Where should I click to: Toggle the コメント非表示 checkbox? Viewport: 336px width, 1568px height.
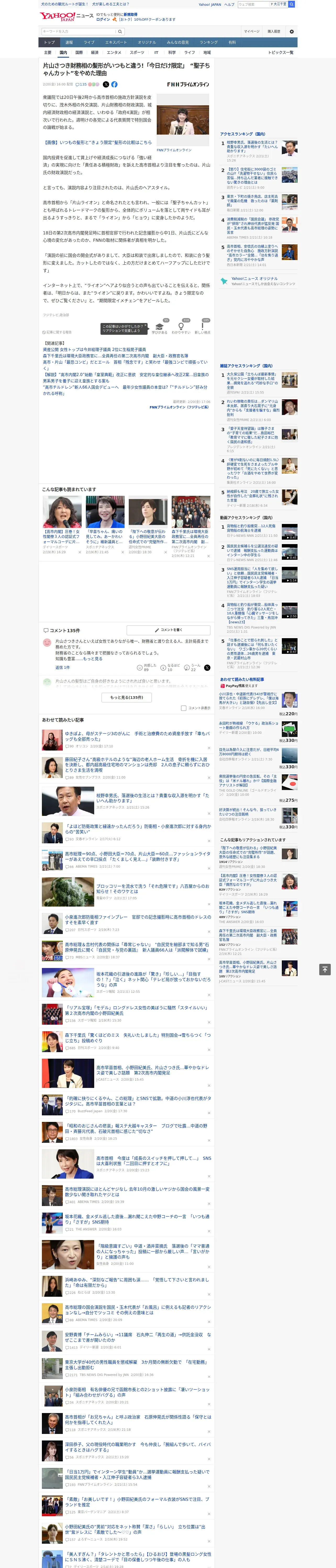[183, 708]
